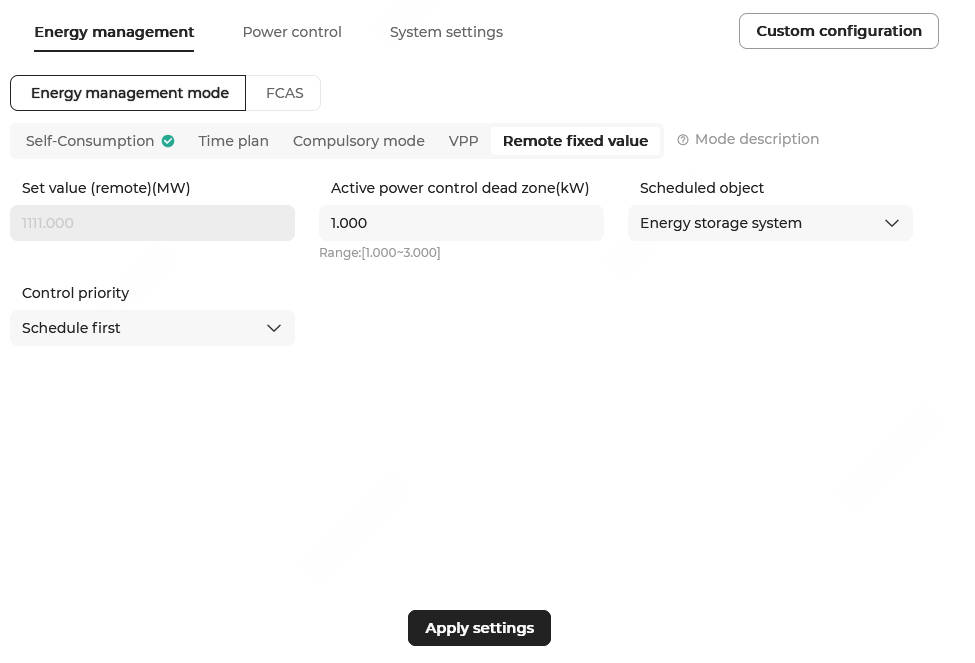Switch to Compulsory mode
The height and width of the screenshot is (663, 975).
358,141
